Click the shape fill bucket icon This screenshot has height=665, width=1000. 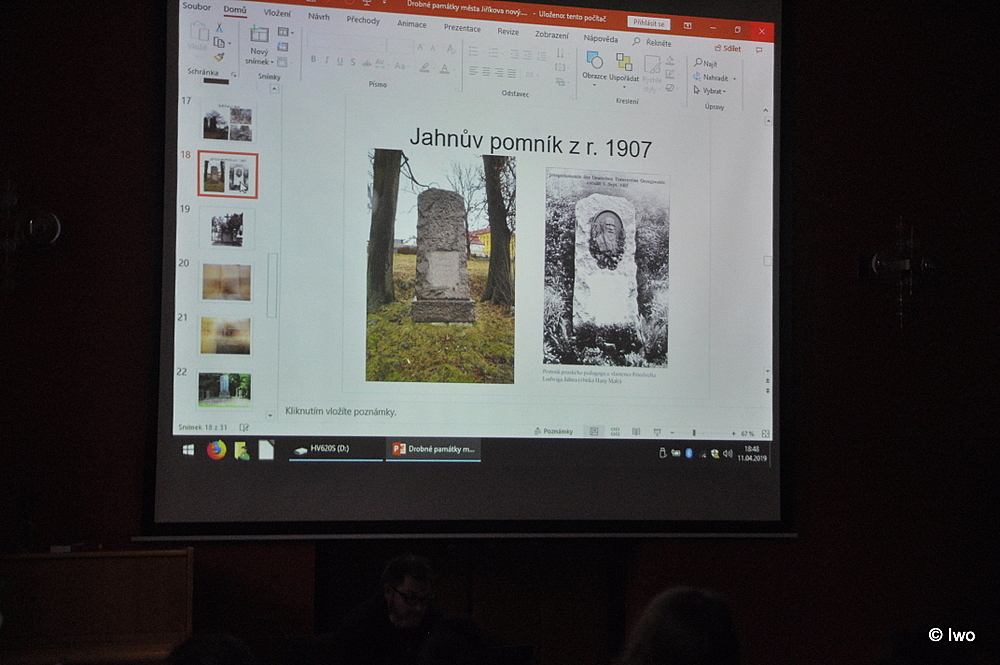pos(670,61)
